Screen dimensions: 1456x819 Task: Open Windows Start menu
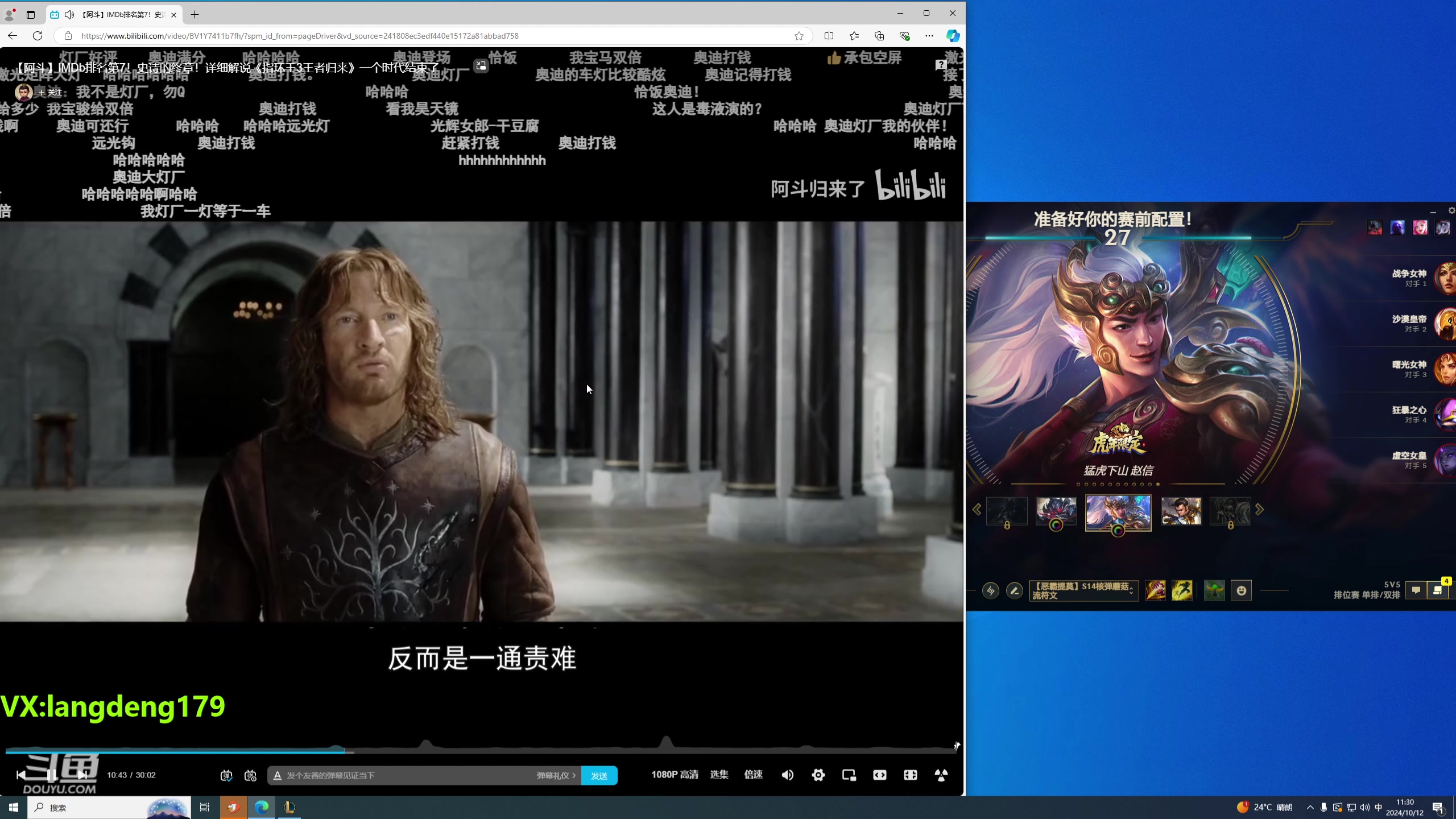[x=14, y=808]
